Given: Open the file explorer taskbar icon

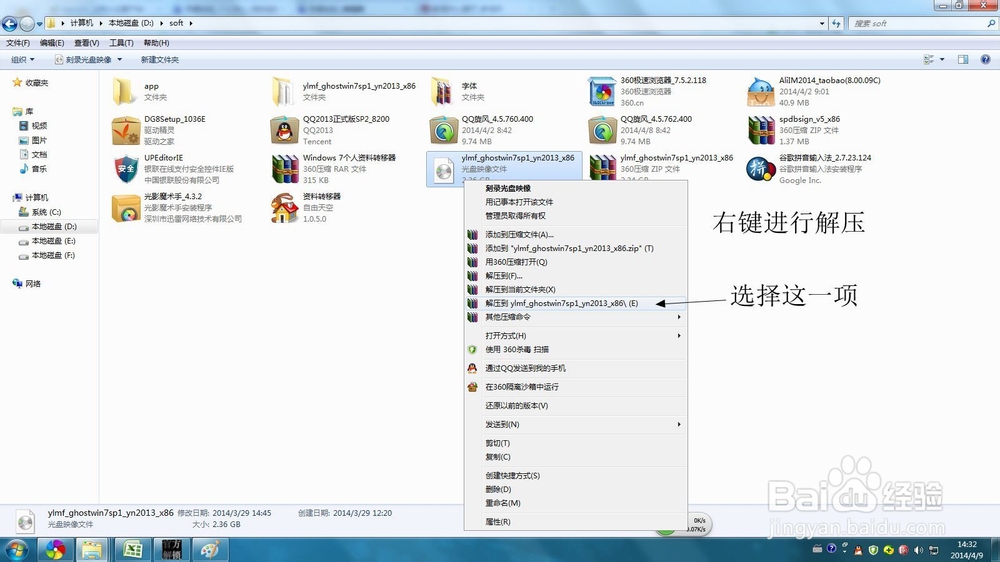Looking at the screenshot, I should point(92,550).
